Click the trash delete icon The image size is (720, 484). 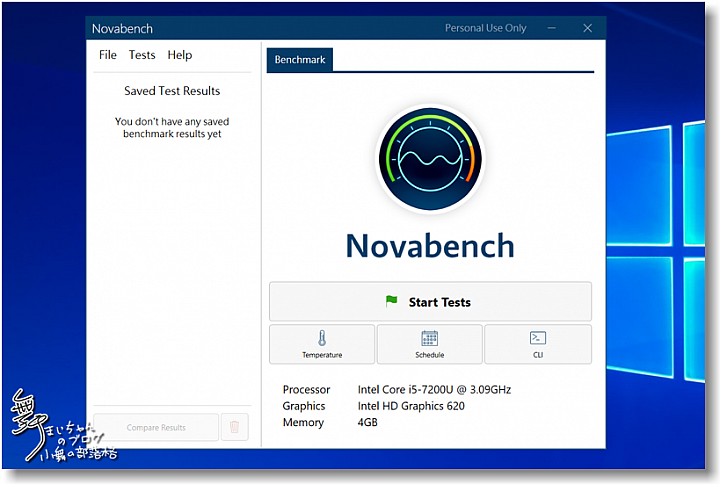point(235,427)
